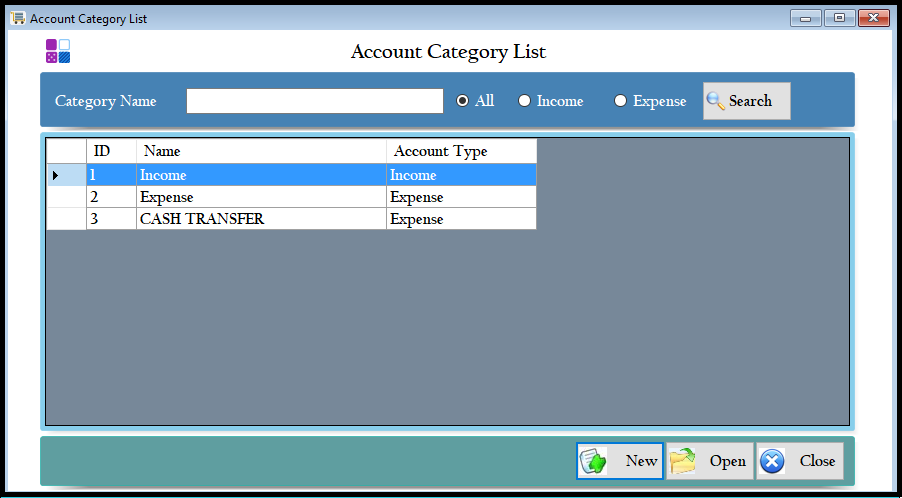Select the Income filter radio button
Viewport: 902px width, 498px height.
point(524,101)
